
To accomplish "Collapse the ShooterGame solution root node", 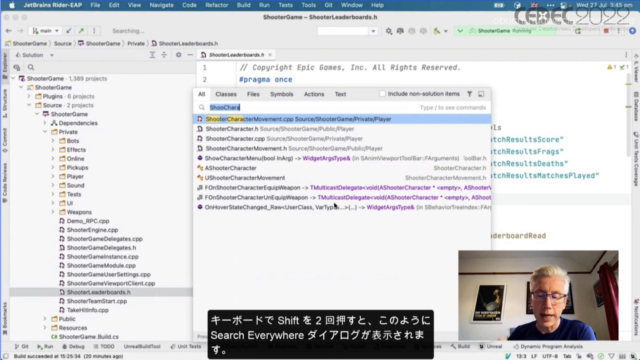I will 13,78.
